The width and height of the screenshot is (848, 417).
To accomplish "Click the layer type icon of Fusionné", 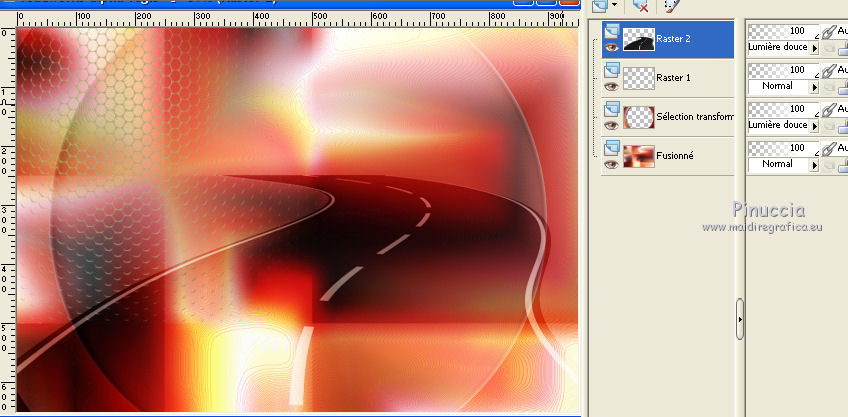I will [x=612, y=148].
